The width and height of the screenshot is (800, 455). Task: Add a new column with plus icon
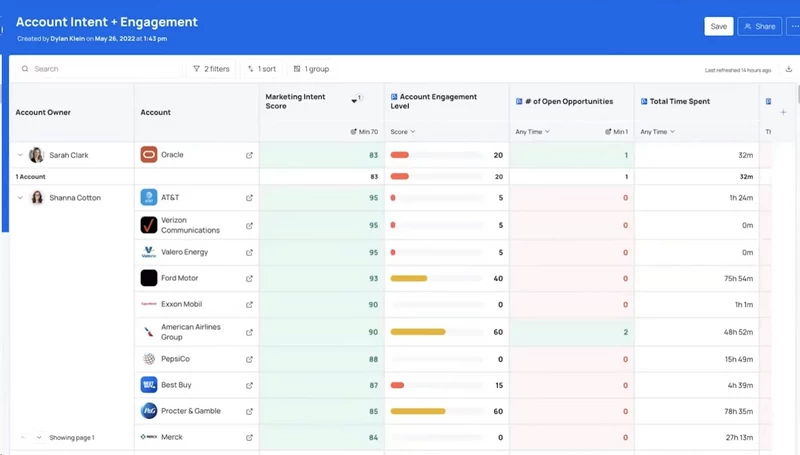783,112
